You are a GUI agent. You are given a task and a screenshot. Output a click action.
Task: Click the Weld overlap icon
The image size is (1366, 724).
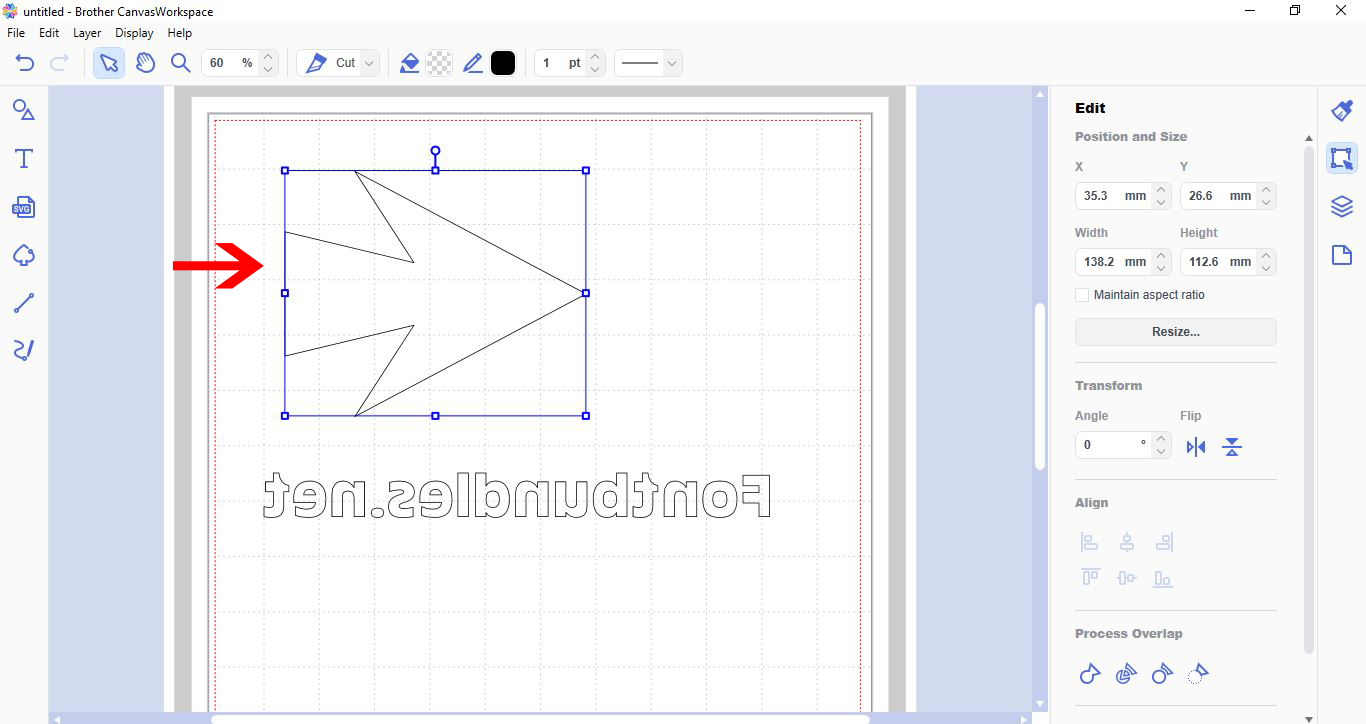coord(1090,674)
